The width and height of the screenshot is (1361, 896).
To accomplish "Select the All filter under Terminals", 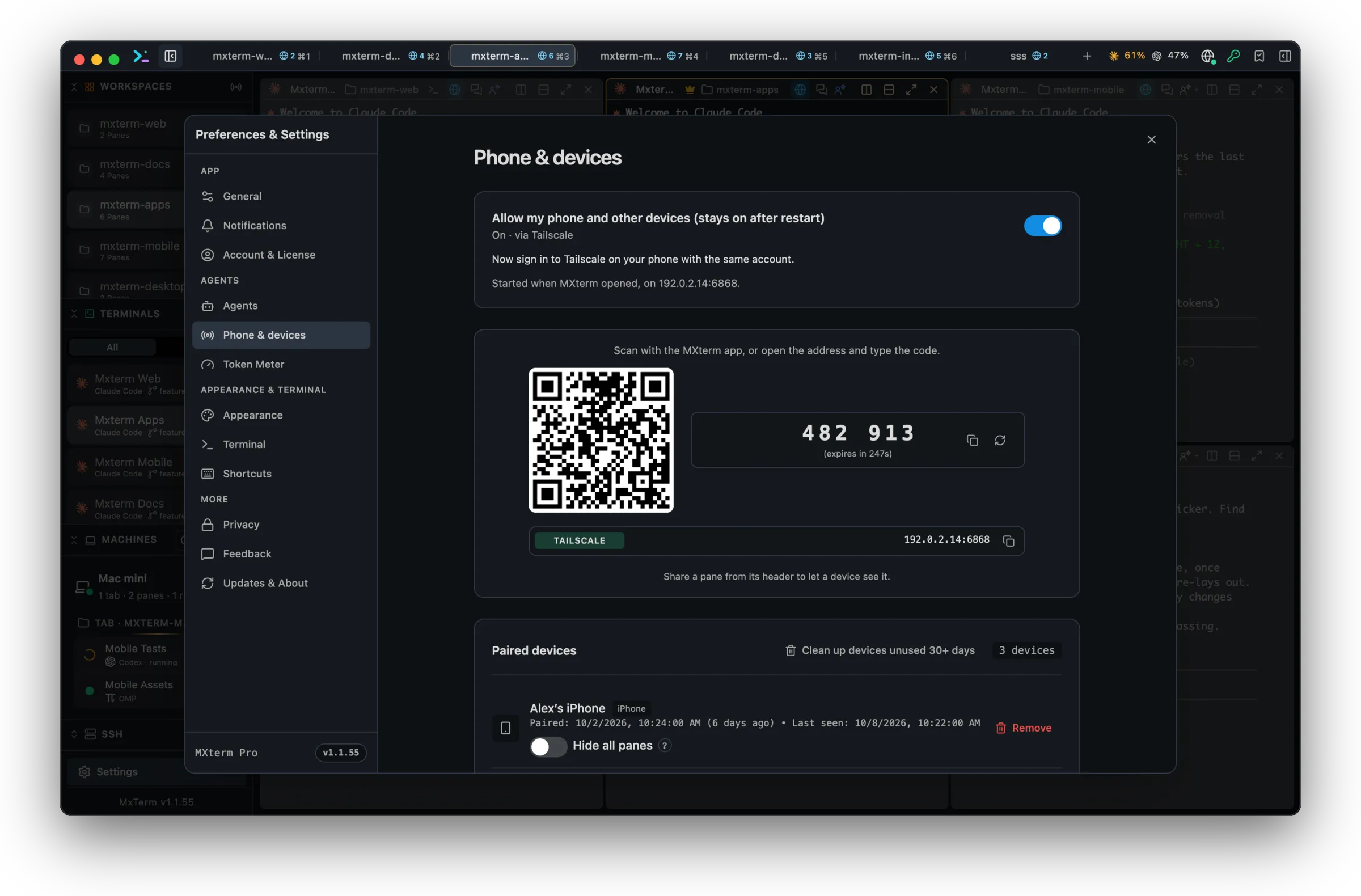I will click(x=112, y=347).
